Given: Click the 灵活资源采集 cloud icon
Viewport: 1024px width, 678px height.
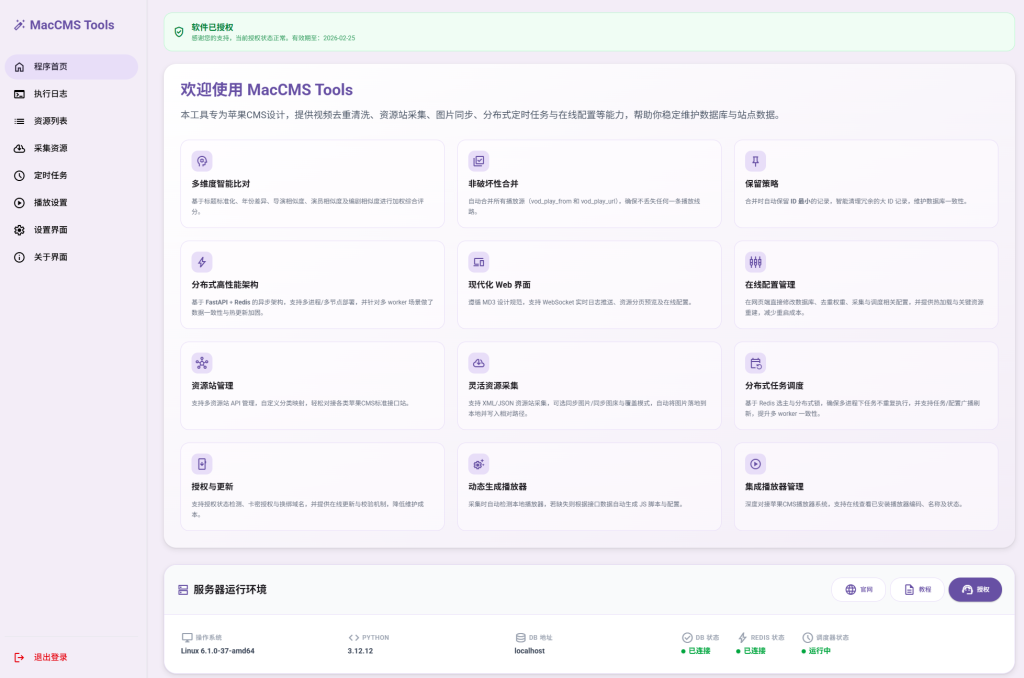Looking at the screenshot, I should pos(479,363).
